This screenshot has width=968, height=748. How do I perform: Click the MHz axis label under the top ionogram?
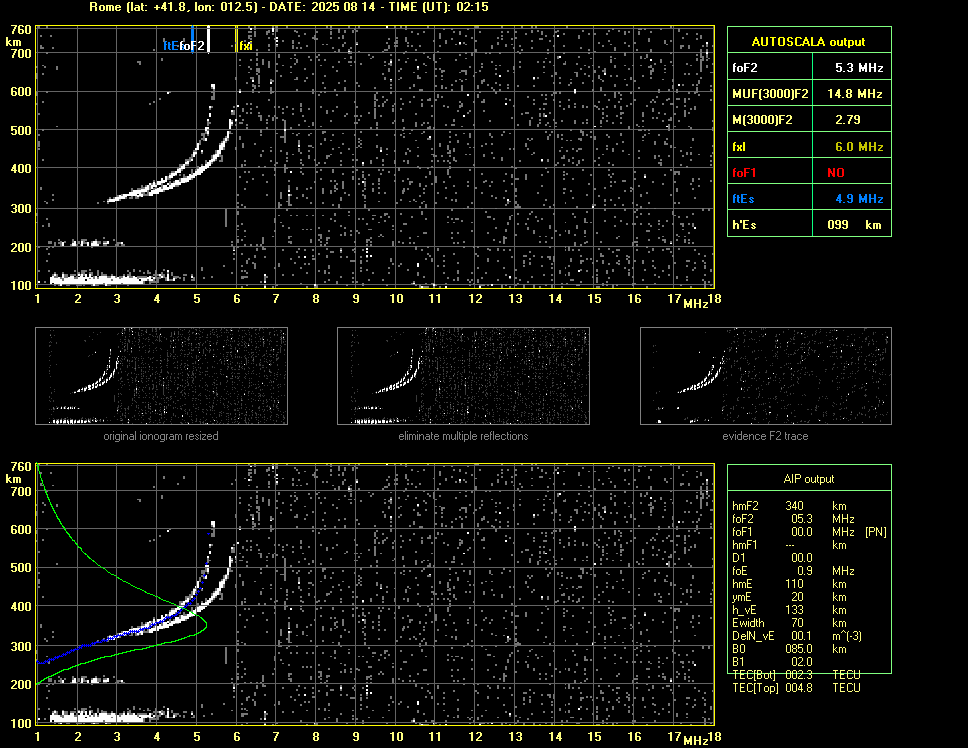696,304
